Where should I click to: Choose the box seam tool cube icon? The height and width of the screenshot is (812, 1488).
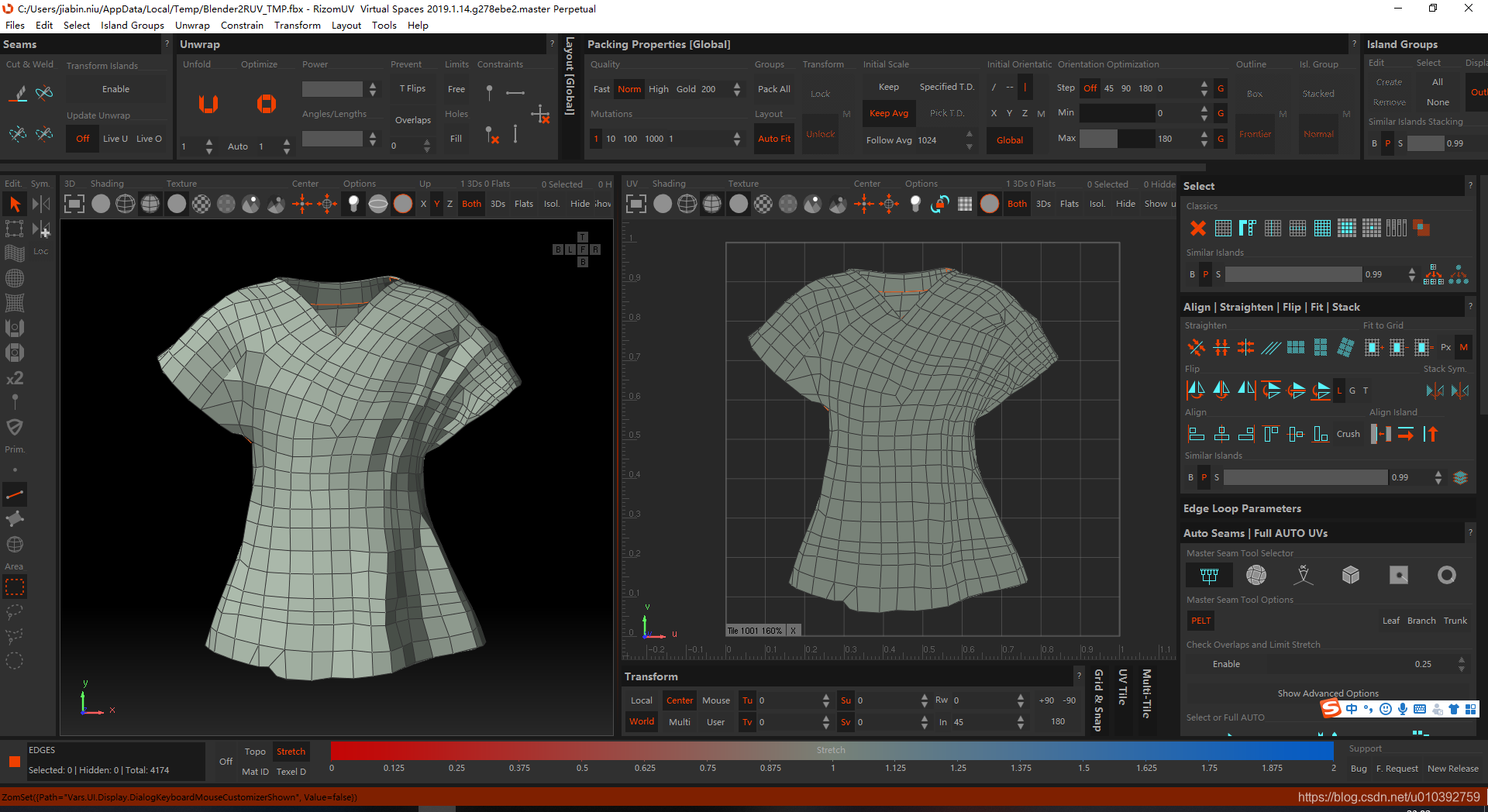pos(1351,575)
